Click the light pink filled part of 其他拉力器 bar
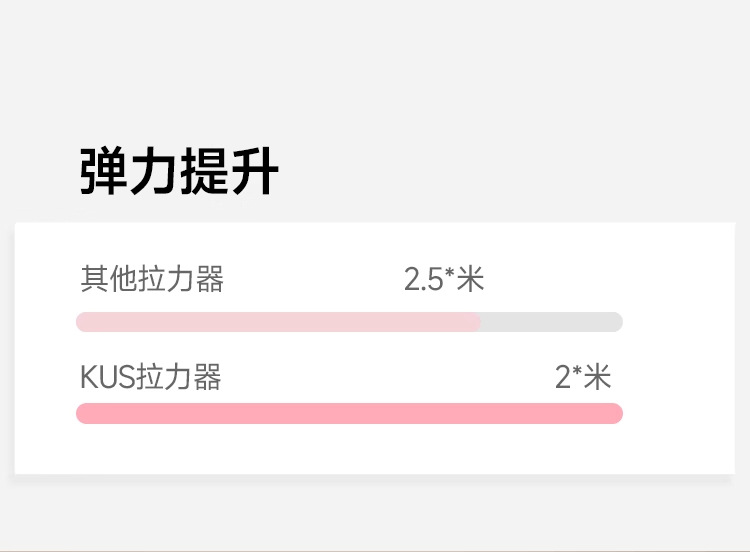Viewport: 750px width, 552px height. 278,322
